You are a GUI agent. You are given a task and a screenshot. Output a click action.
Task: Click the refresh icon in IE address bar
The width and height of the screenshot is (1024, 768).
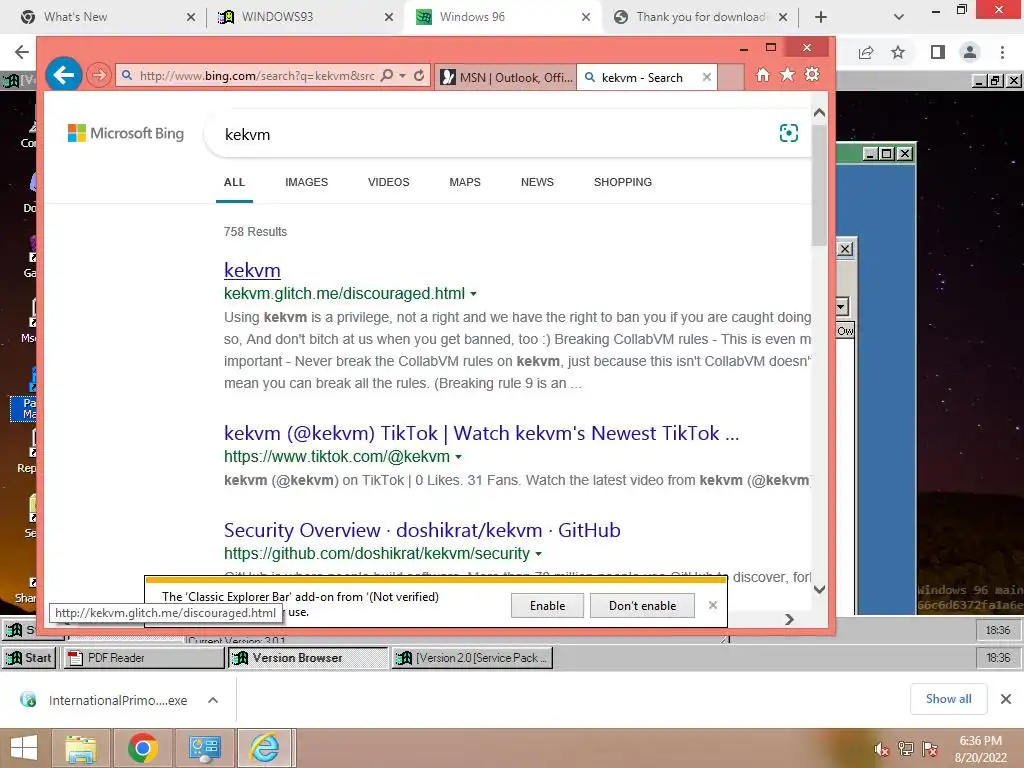click(419, 76)
